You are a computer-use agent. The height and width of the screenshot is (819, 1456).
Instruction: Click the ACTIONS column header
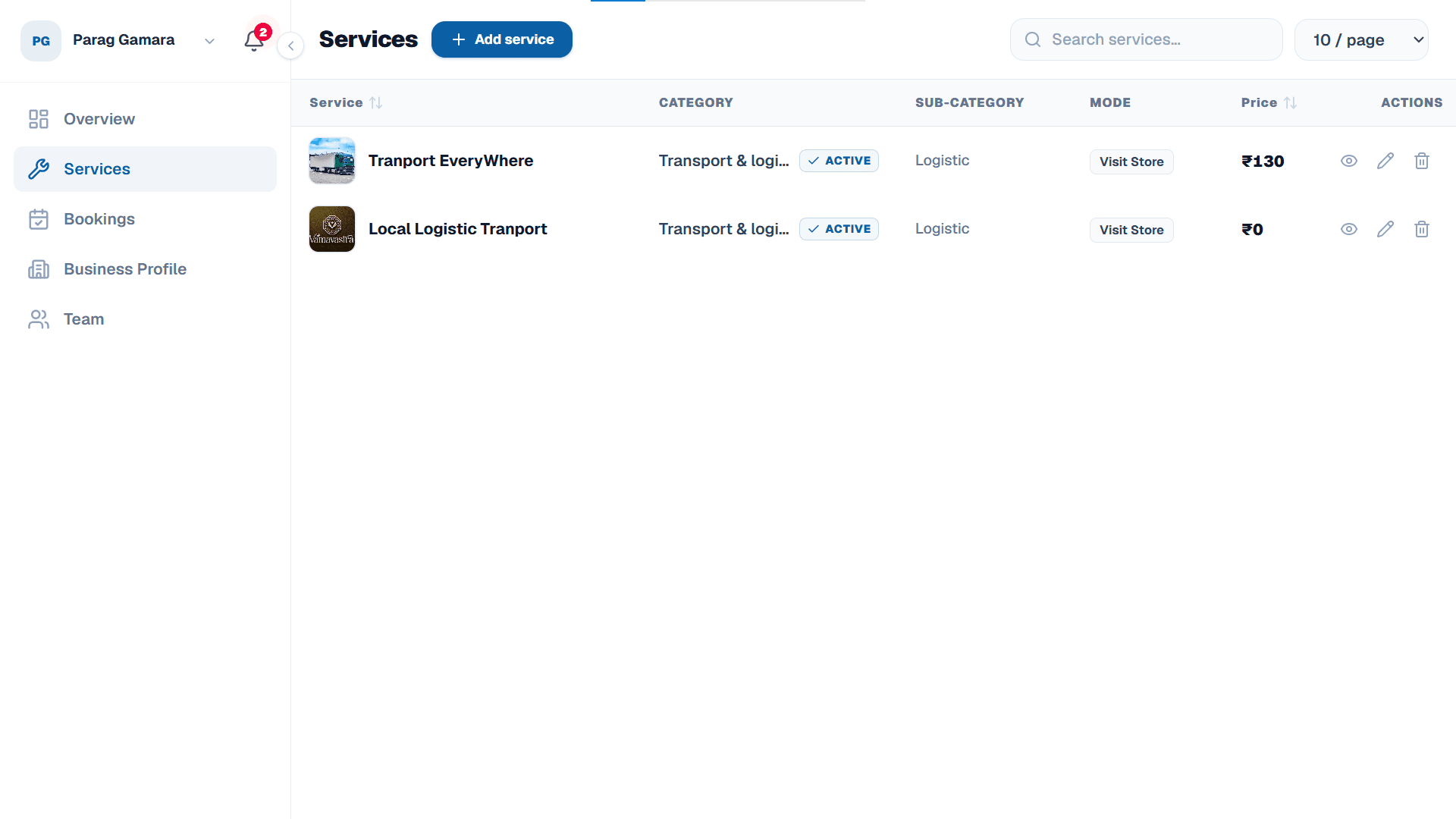coord(1411,102)
